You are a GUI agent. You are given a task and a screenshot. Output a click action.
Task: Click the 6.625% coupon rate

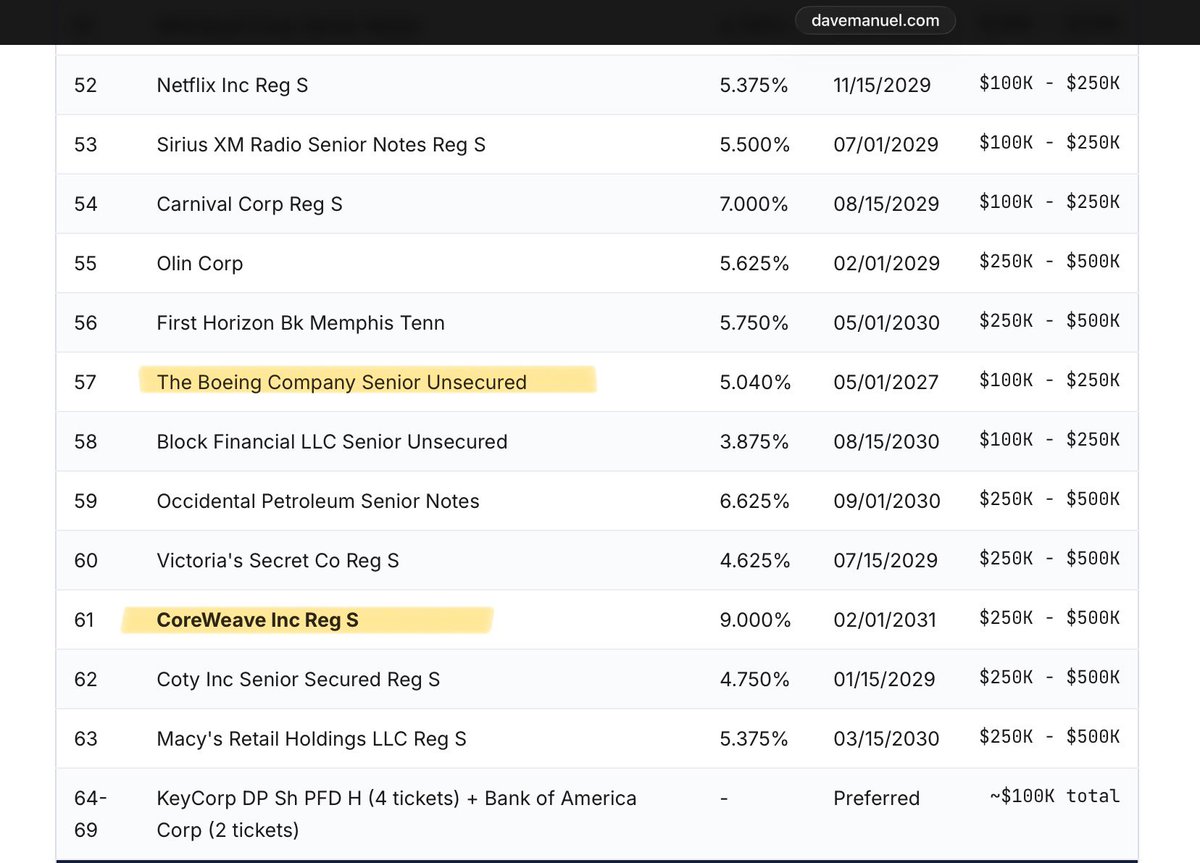(754, 501)
